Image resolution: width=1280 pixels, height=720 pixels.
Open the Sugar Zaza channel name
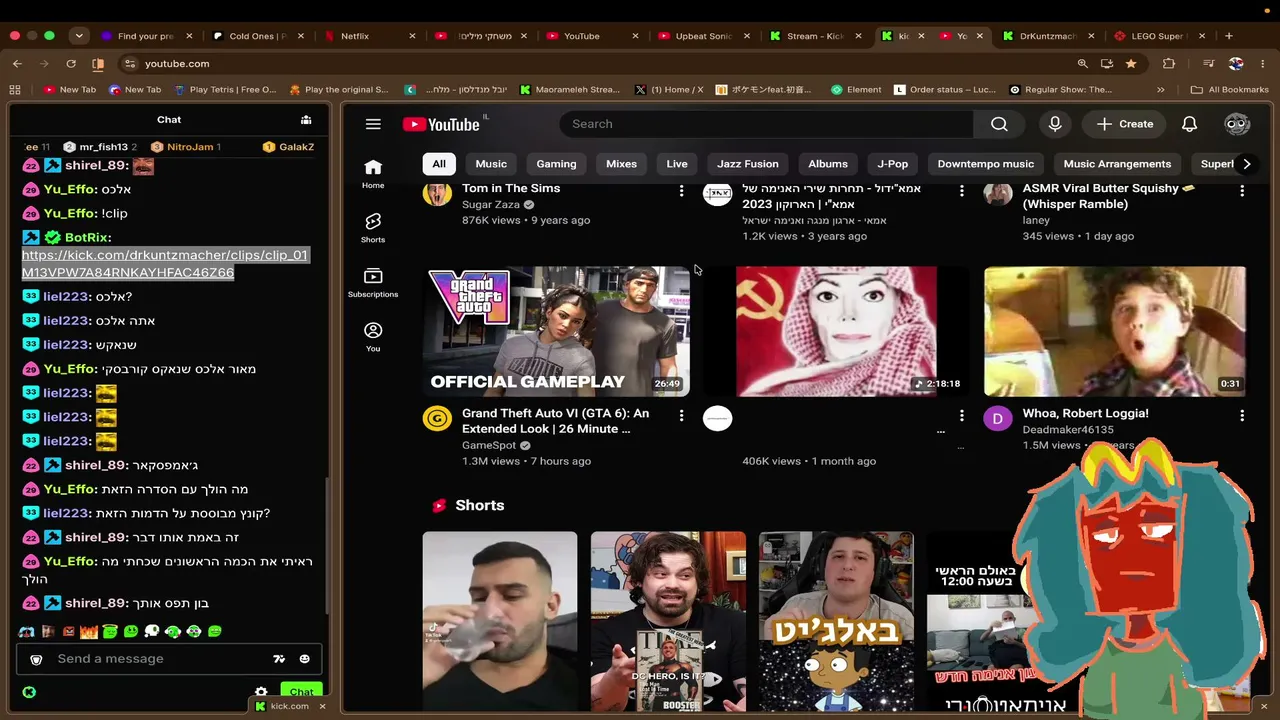pos(491,205)
